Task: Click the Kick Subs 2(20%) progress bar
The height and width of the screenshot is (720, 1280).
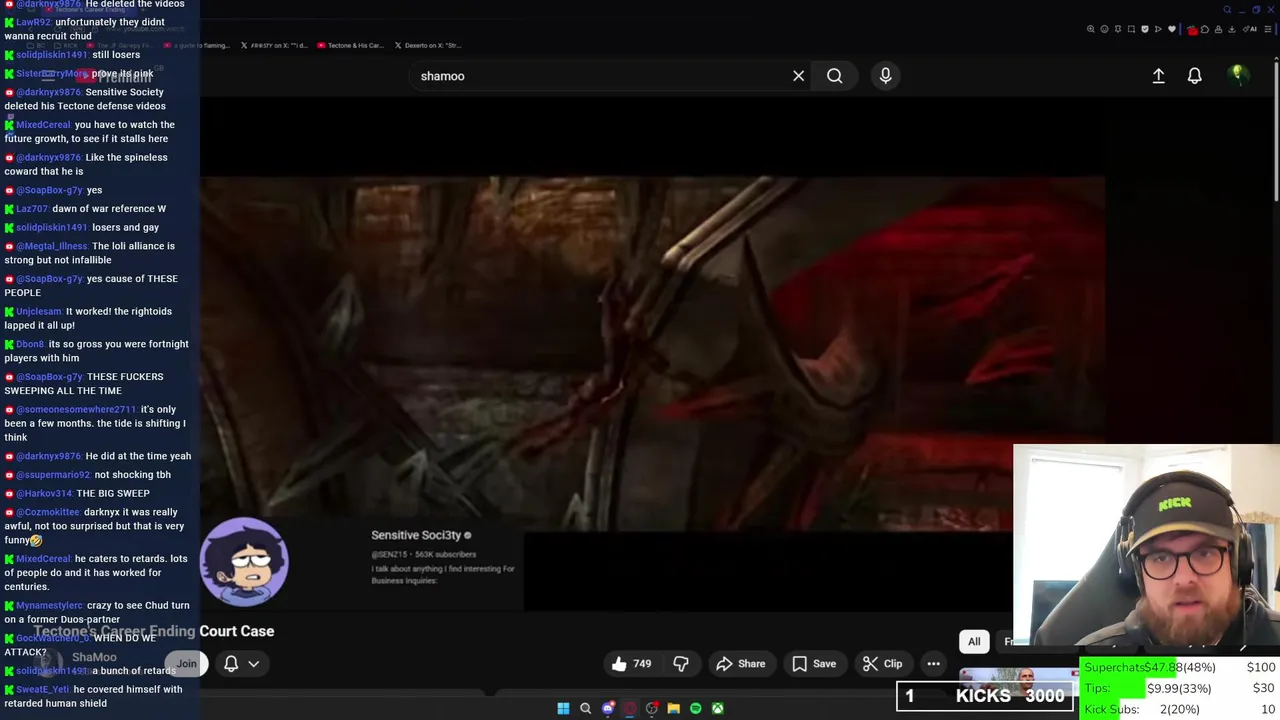Action: (1180, 709)
